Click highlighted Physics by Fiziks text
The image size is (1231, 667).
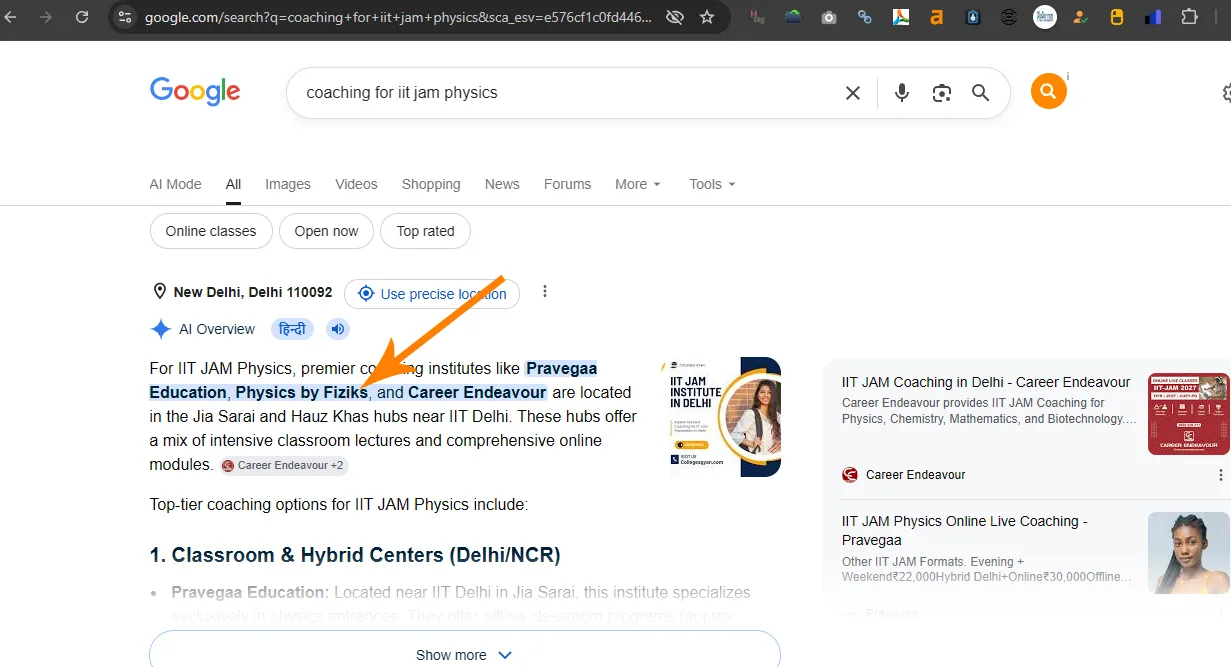[302, 392]
